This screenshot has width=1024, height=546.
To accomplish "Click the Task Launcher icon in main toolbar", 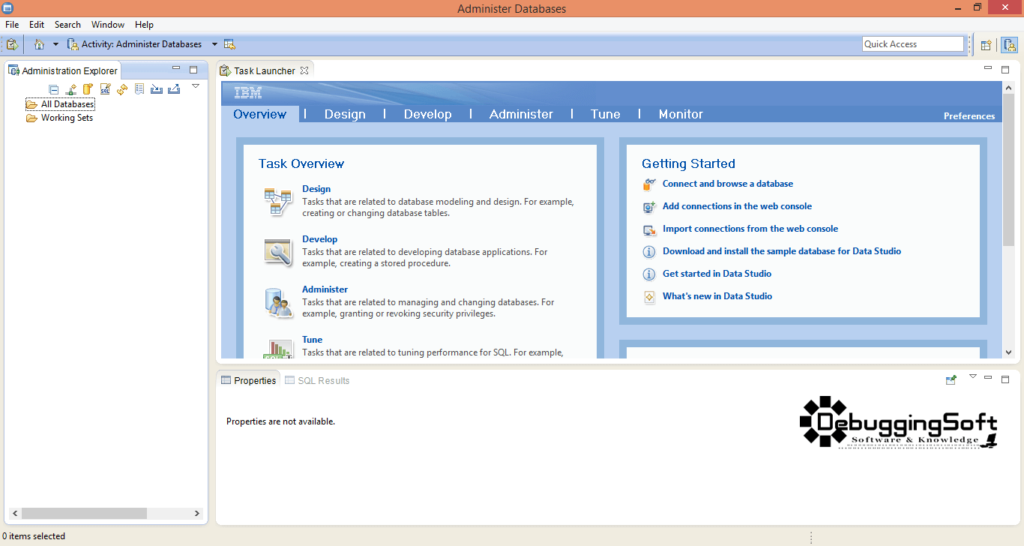I will [x=12, y=44].
